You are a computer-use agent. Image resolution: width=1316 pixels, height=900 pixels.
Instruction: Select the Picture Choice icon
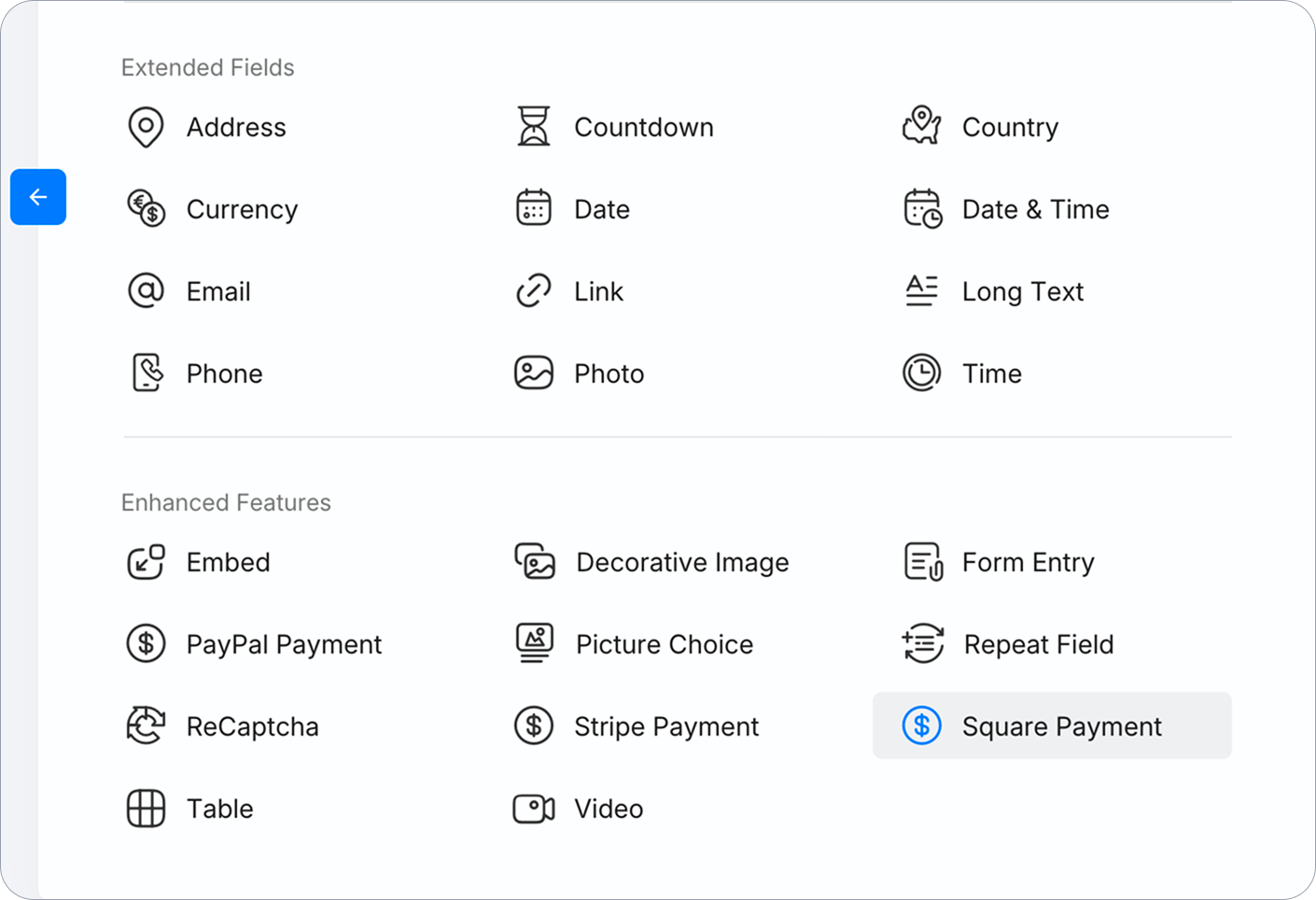pyautogui.click(x=535, y=643)
